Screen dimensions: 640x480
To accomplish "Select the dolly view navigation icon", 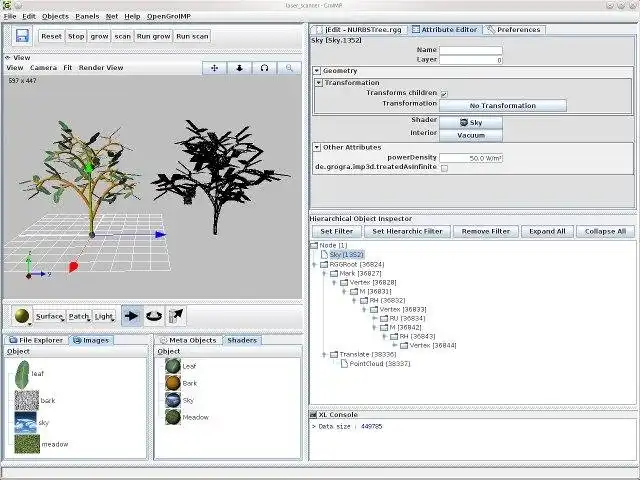I will click(240, 68).
